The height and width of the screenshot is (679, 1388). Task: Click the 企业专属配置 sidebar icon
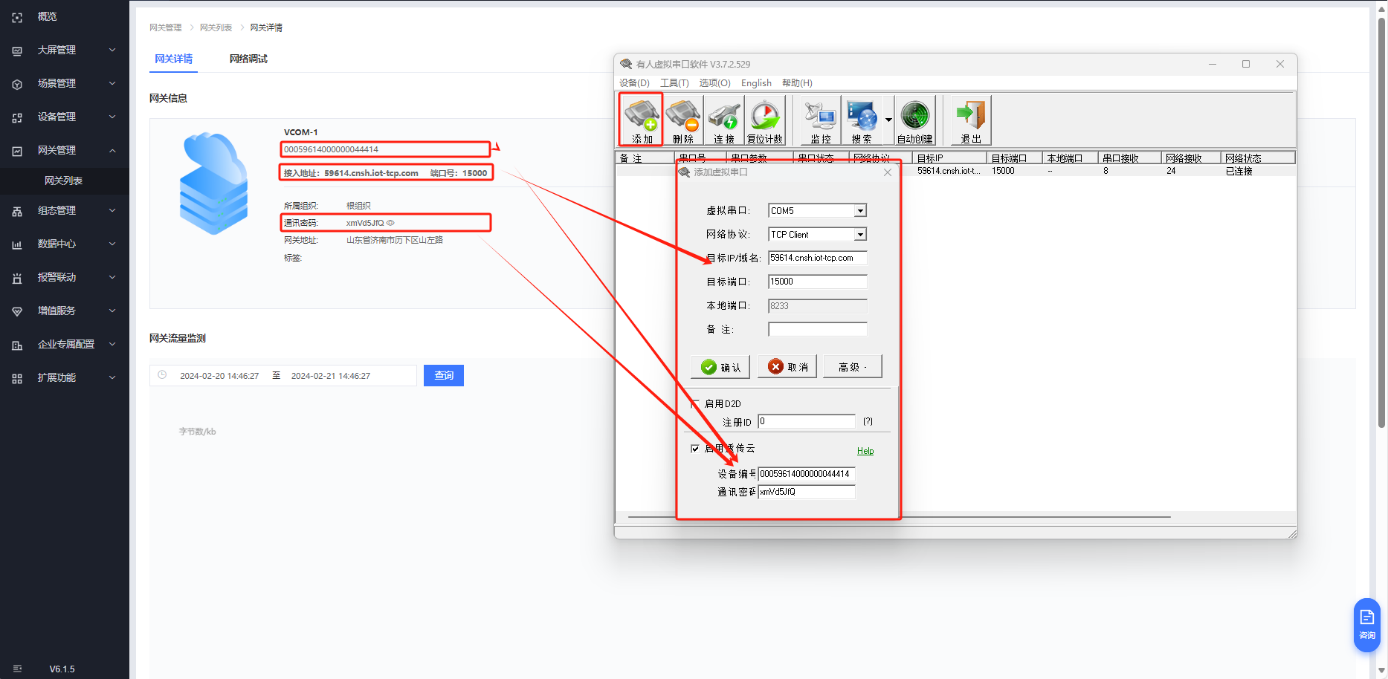[17, 345]
